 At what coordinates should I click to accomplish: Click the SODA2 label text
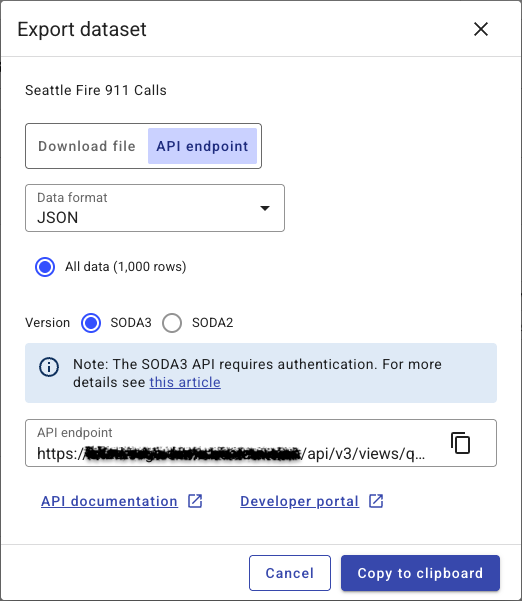213,323
